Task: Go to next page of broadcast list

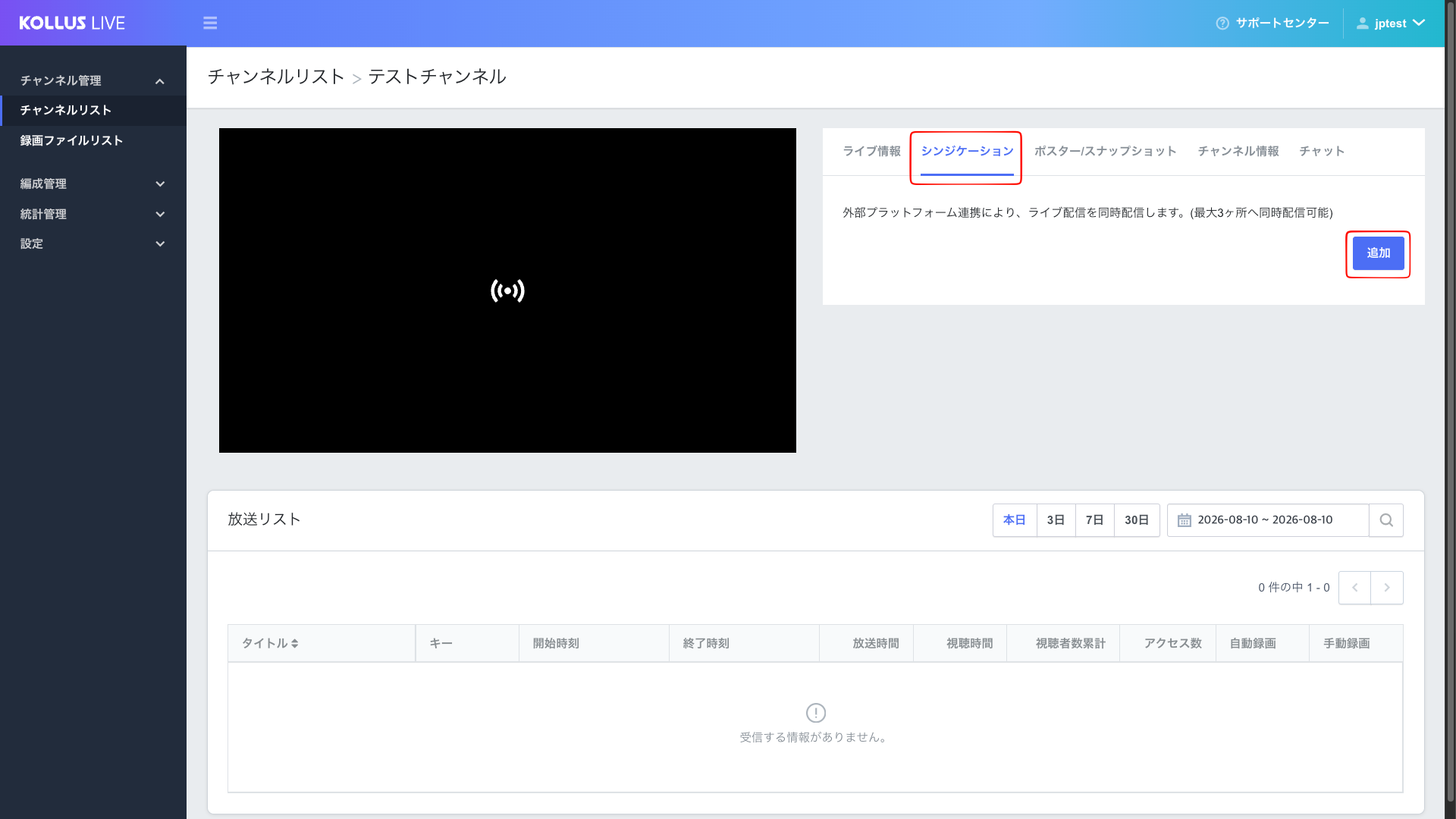Action: click(x=1387, y=588)
